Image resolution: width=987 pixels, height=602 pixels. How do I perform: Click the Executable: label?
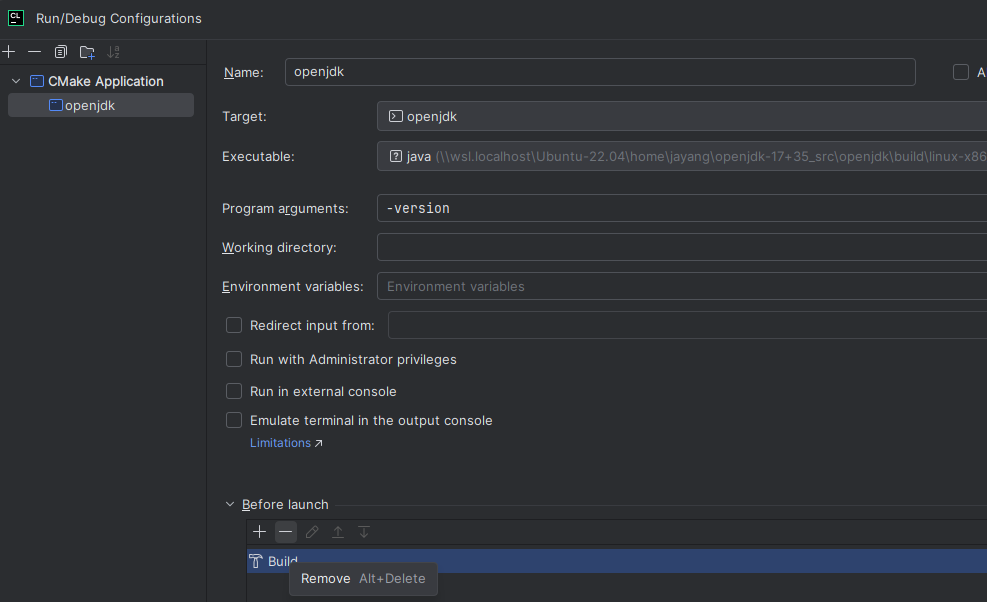(x=258, y=156)
